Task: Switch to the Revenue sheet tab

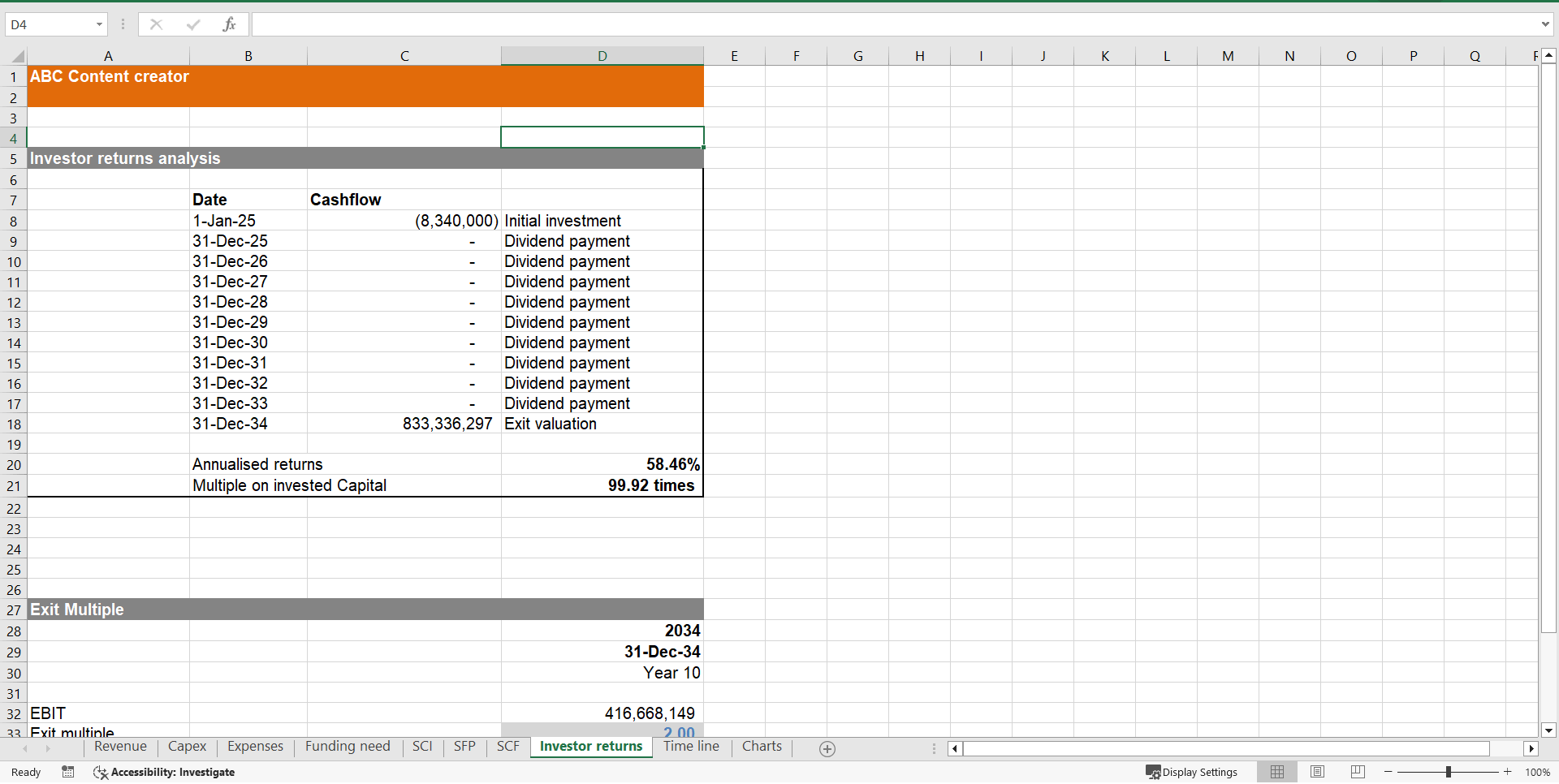Action: (120, 747)
